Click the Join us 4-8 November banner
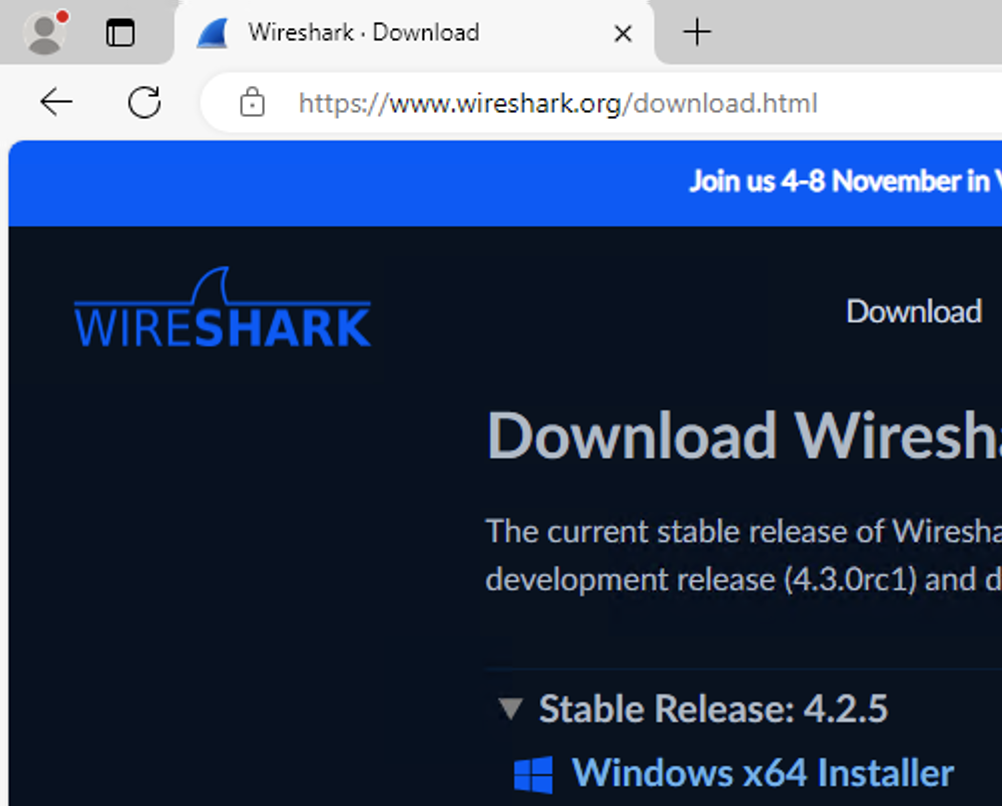Viewport: 1002px width, 806px height. coord(845,181)
